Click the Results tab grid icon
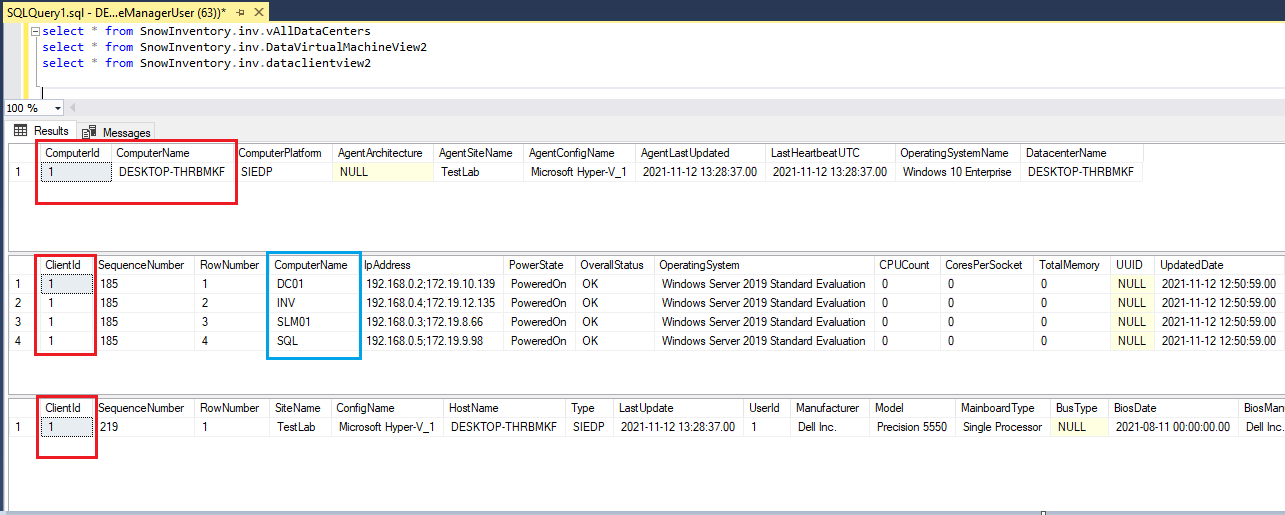The image size is (1285, 515). 20,131
